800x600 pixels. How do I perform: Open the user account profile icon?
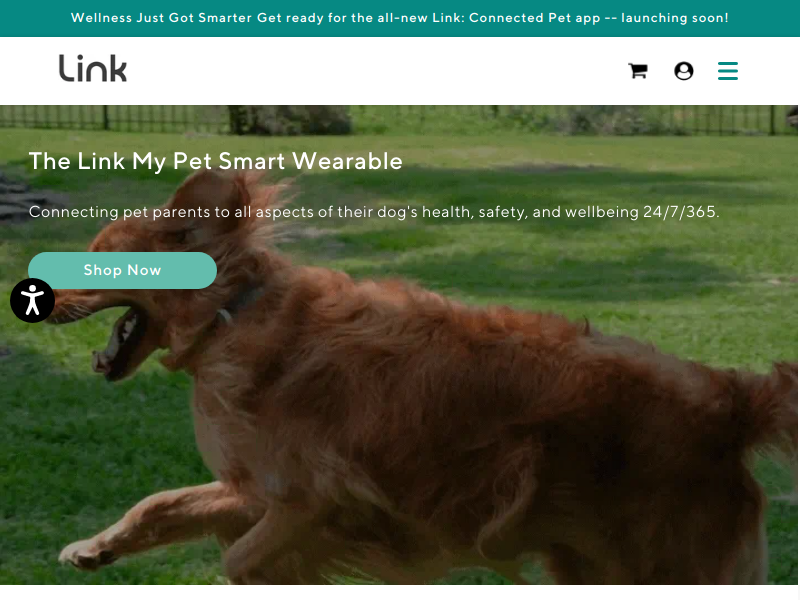pos(684,70)
